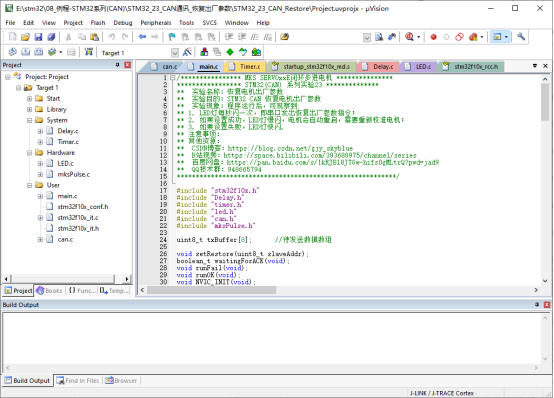Image resolution: width=554 pixels, height=398 pixels.
Task: Kill all breakpoints icon
Action: (x=473, y=37)
